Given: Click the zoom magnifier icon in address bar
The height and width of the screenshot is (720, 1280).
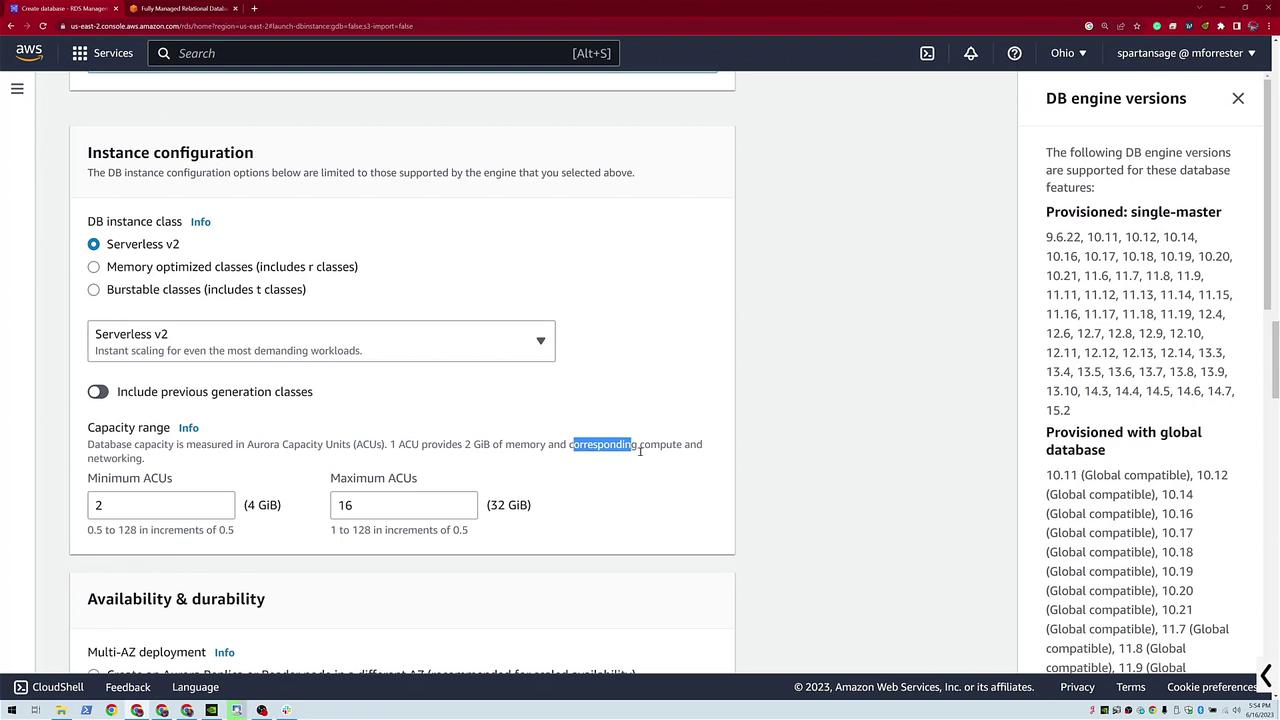Looking at the screenshot, I should [1105, 26].
